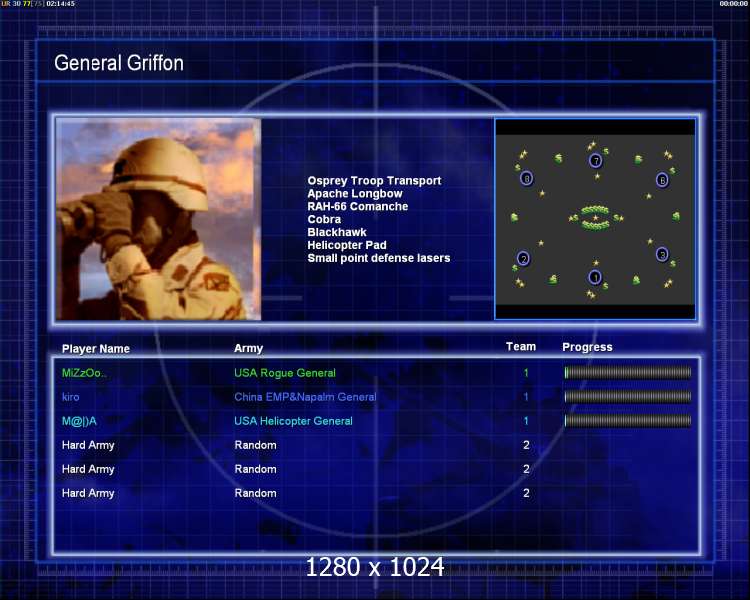
Task: Click the first 'Hard Army' player row name
Action: (x=88, y=445)
